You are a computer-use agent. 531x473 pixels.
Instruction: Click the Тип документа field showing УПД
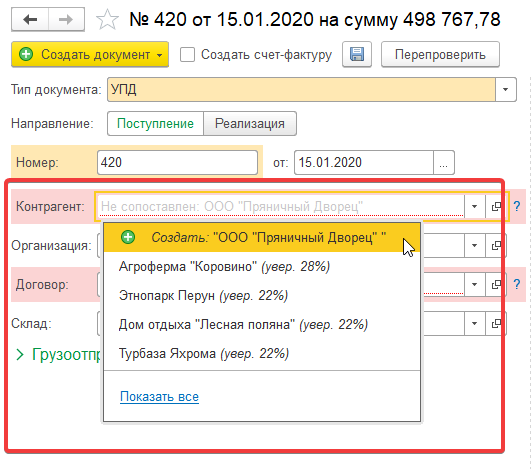(301, 89)
